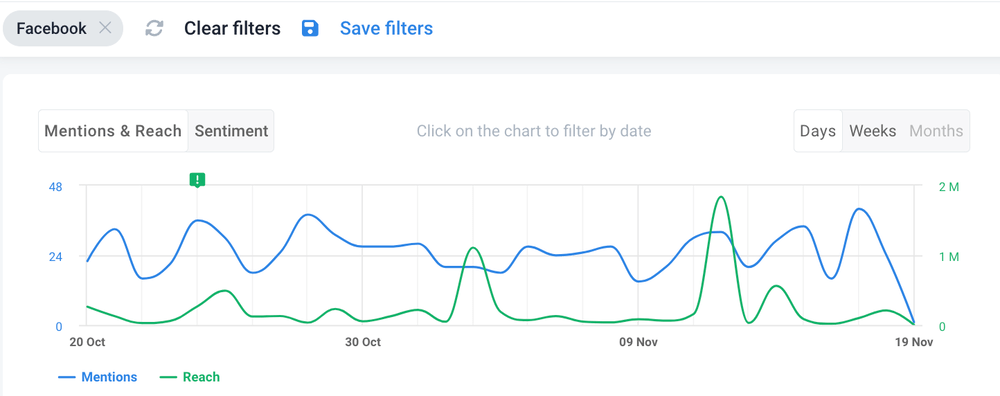1000x396 pixels.
Task: Click the 1 M reach axis value
Action: coord(949,256)
